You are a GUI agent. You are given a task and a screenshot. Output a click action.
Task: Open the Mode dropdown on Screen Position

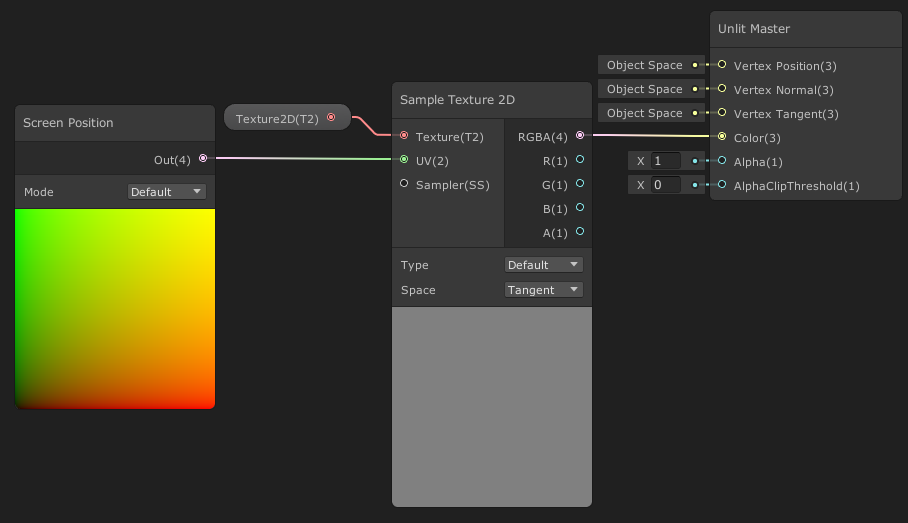pos(166,192)
